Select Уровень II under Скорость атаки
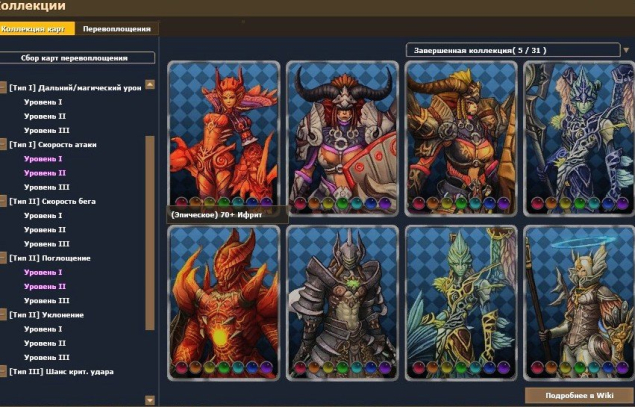 (x=44, y=173)
